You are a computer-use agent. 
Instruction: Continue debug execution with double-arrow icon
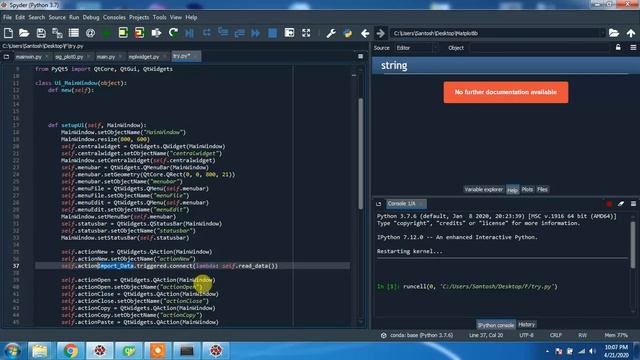[x=256, y=33]
